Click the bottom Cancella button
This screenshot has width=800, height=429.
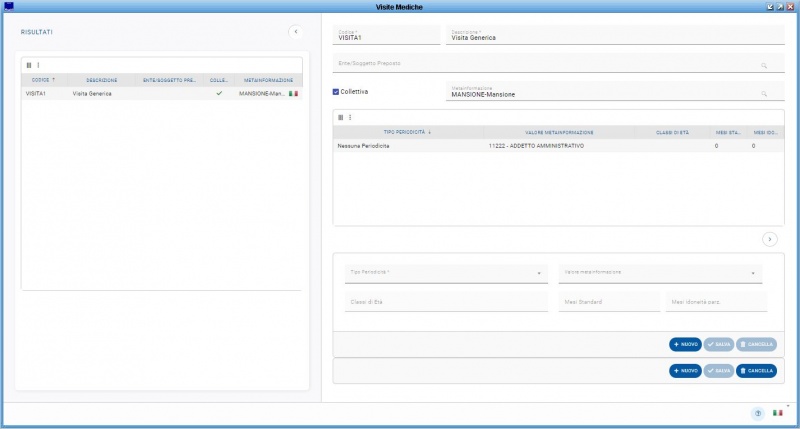[x=756, y=370]
